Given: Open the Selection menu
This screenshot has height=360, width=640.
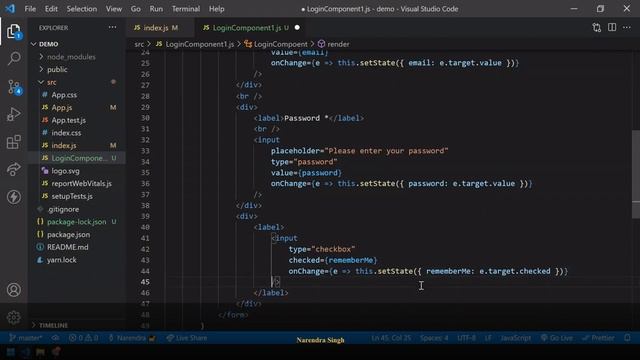Looking at the screenshot, I should point(82,9).
